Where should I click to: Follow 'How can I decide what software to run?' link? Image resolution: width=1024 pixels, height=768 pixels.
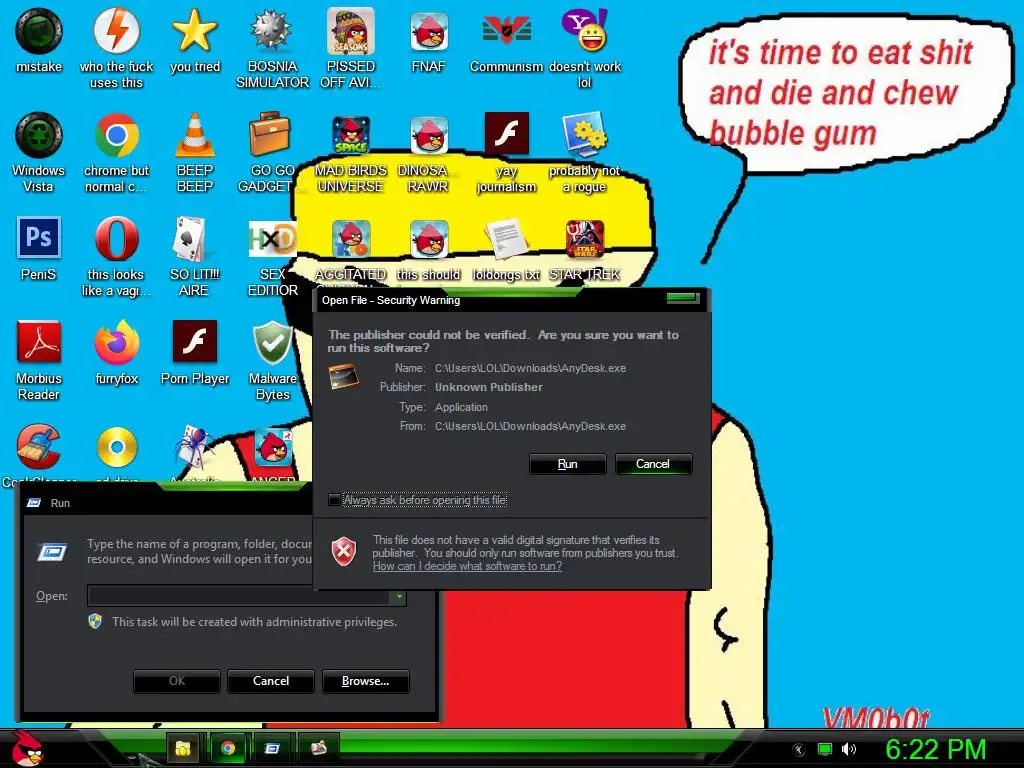pyautogui.click(x=467, y=566)
